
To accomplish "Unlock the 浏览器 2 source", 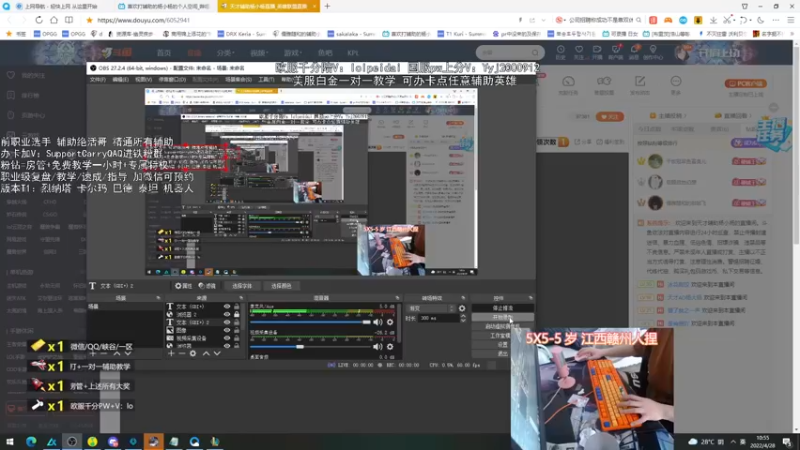I will pos(236,314).
